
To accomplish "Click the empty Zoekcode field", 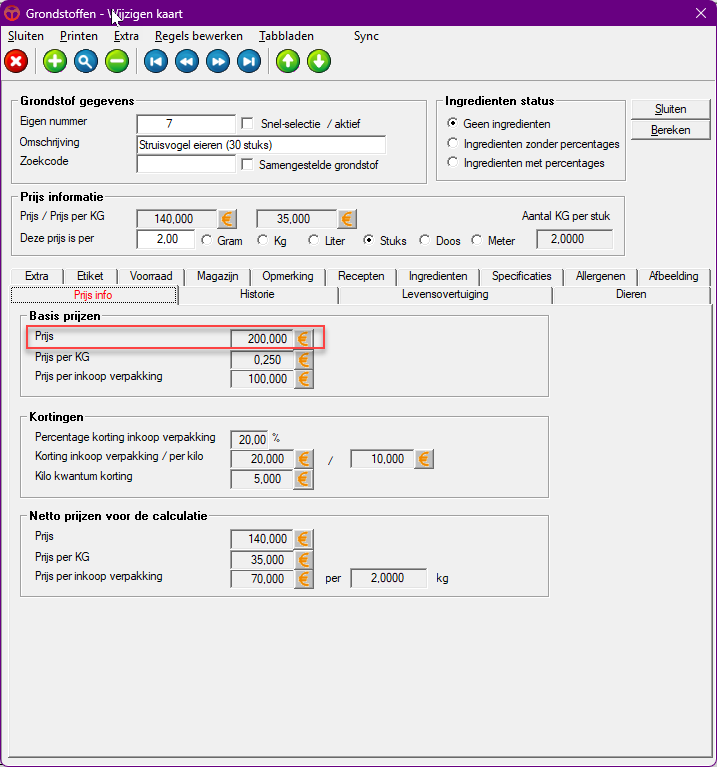I will click(186, 164).
